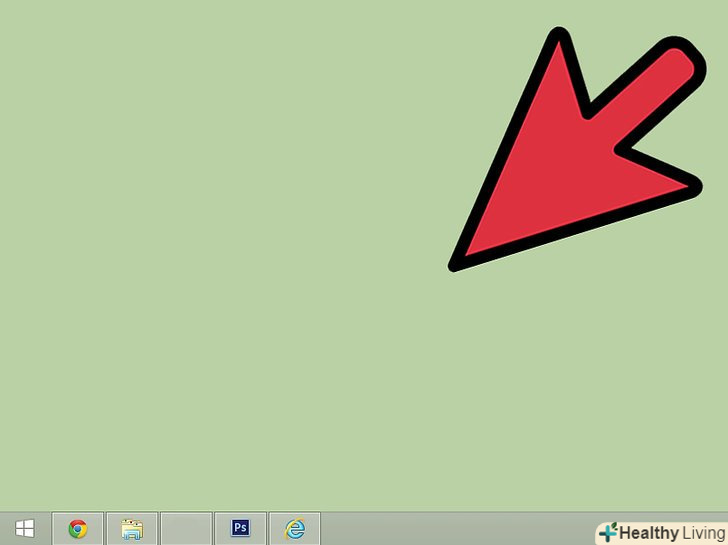Open Adobe Photoshop from the taskbar
This screenshot has width=728, height=545.
pos(240,529)
